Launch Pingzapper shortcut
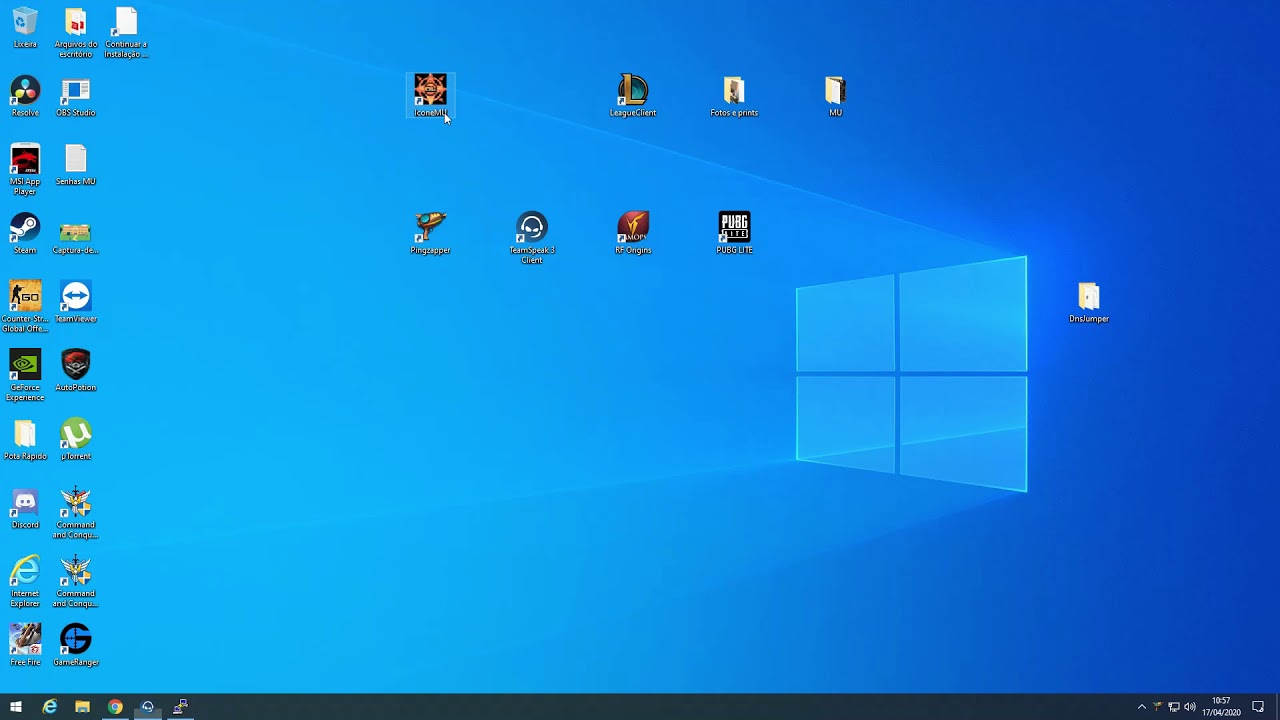The image size is (1280, 720). point(431,233)
